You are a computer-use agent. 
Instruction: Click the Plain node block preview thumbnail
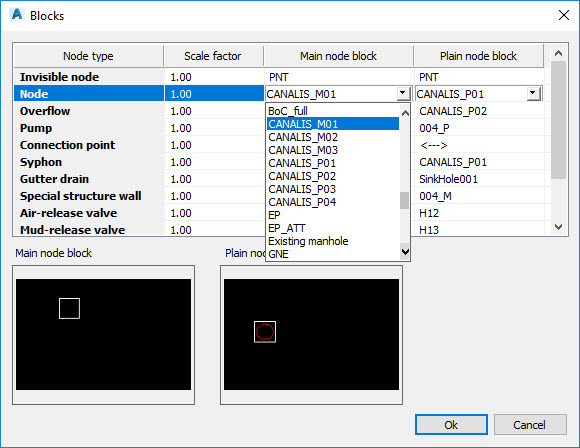(x=311, y=334)
